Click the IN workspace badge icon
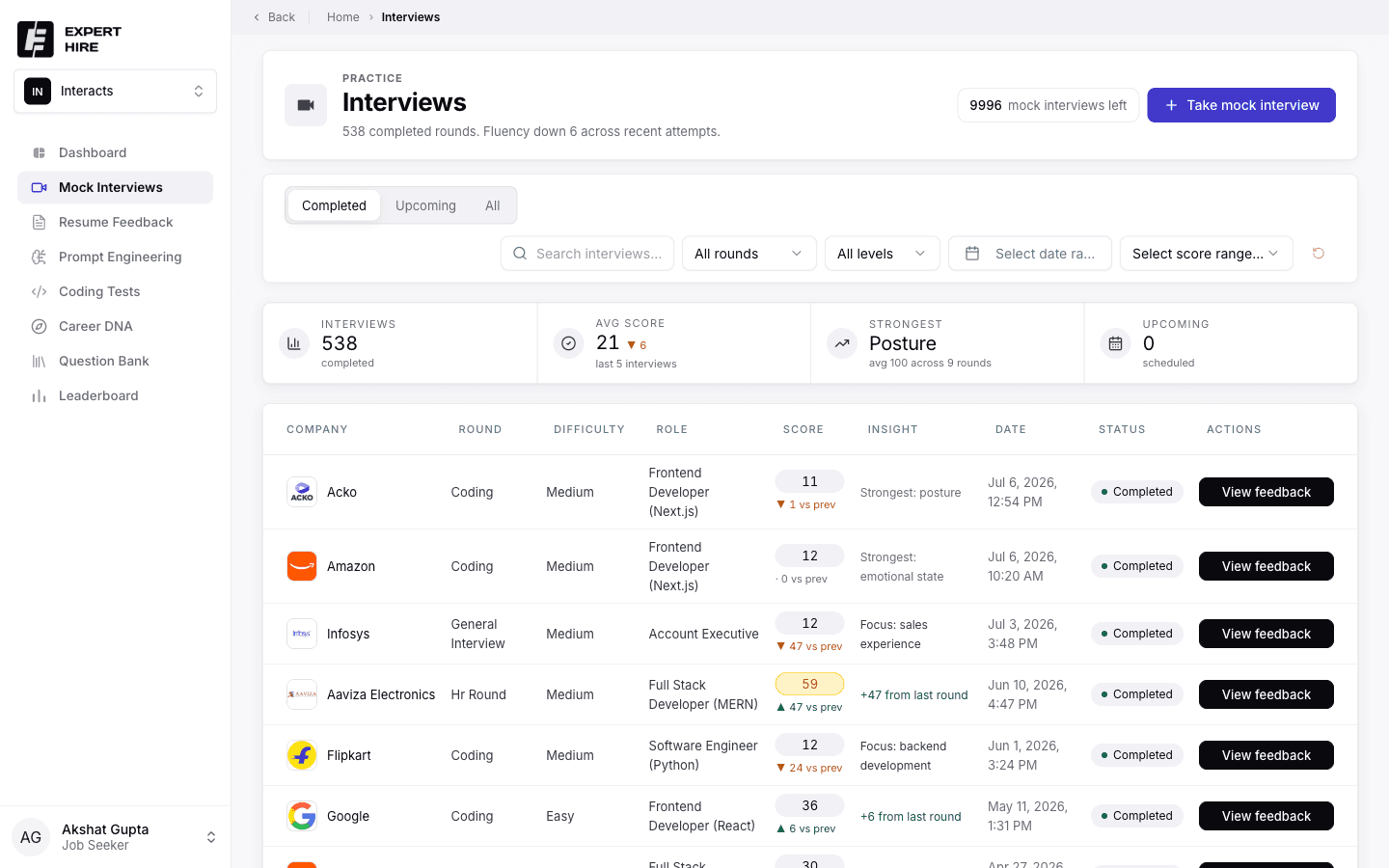 click(x=38, y=92)
